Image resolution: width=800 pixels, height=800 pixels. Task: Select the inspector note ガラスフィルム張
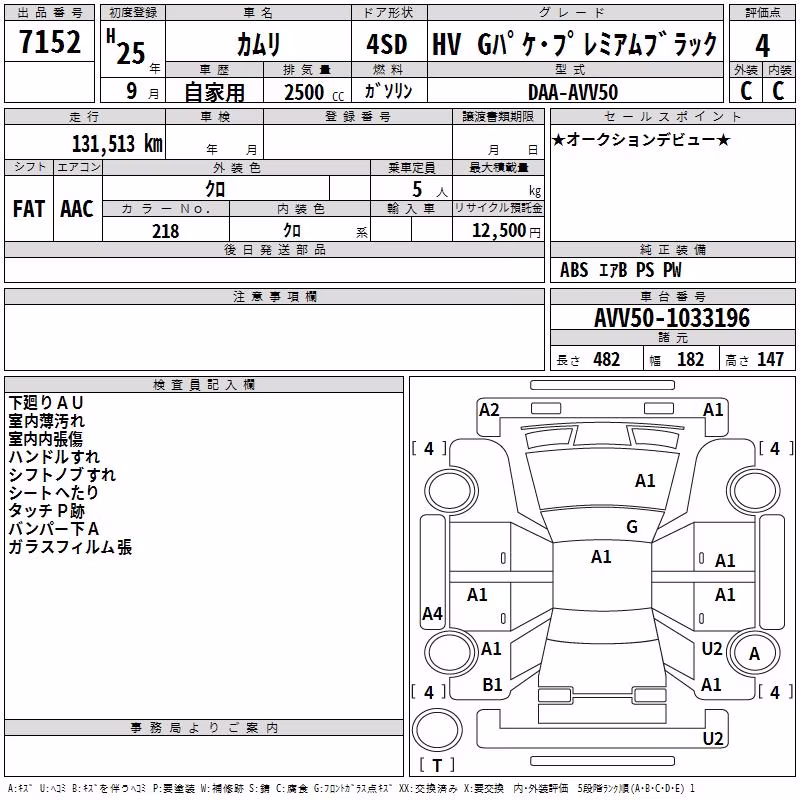70,547
